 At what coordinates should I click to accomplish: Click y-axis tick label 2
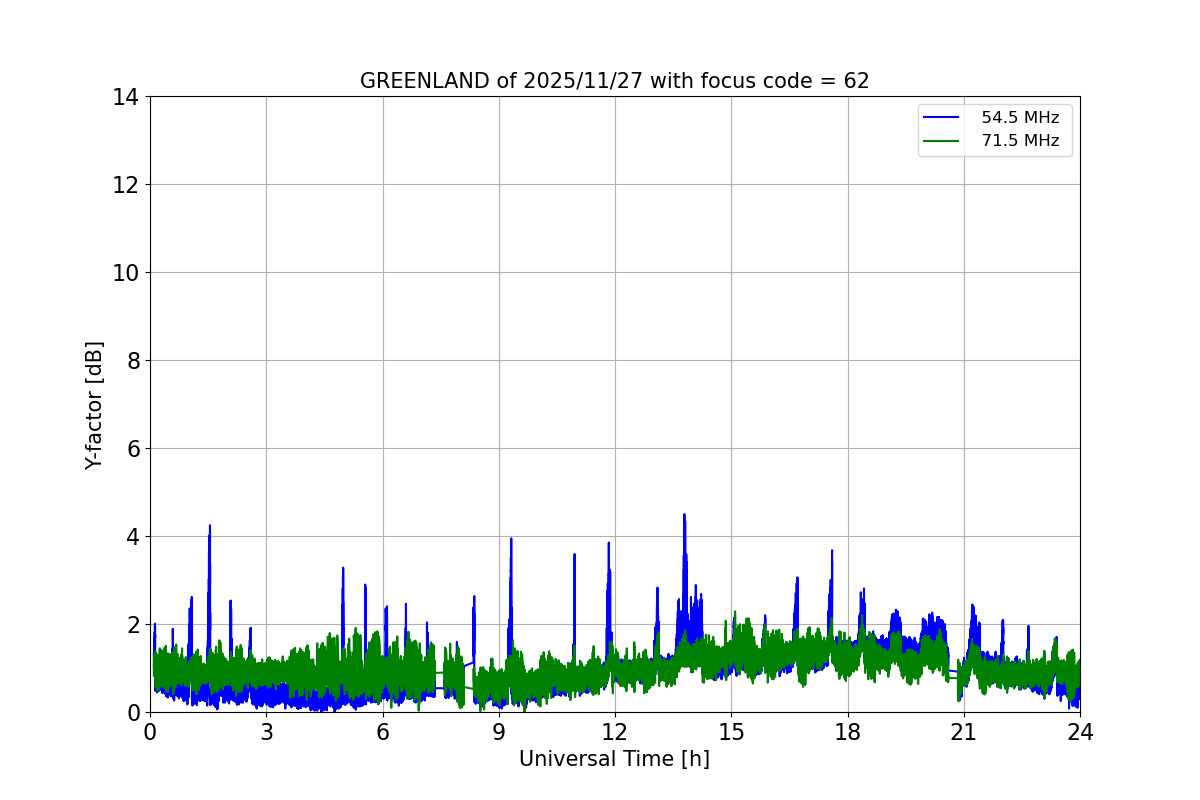[133, 625]
